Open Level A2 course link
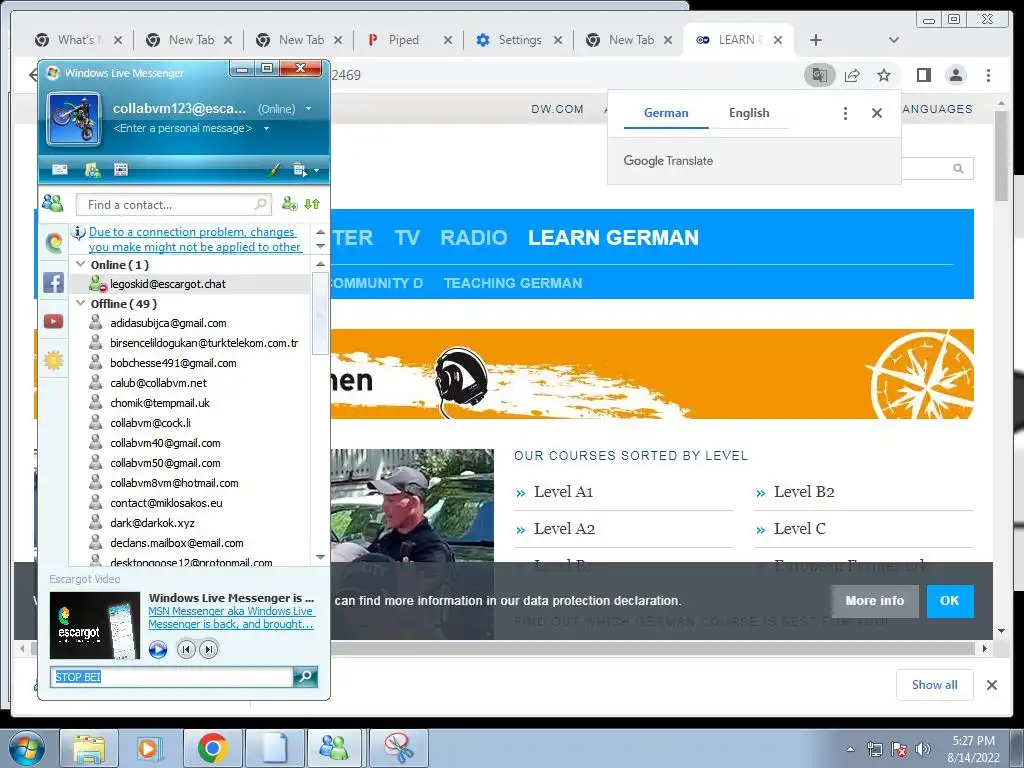The image size is (1024, 768). tap(564, 528)
